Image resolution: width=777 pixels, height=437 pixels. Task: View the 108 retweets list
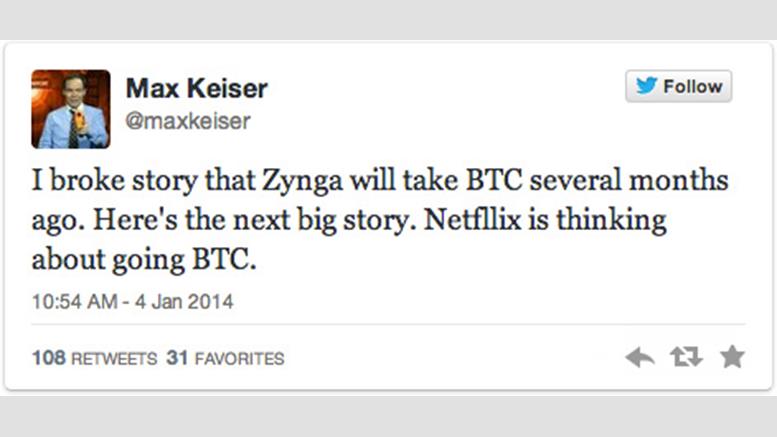point(92,358)
